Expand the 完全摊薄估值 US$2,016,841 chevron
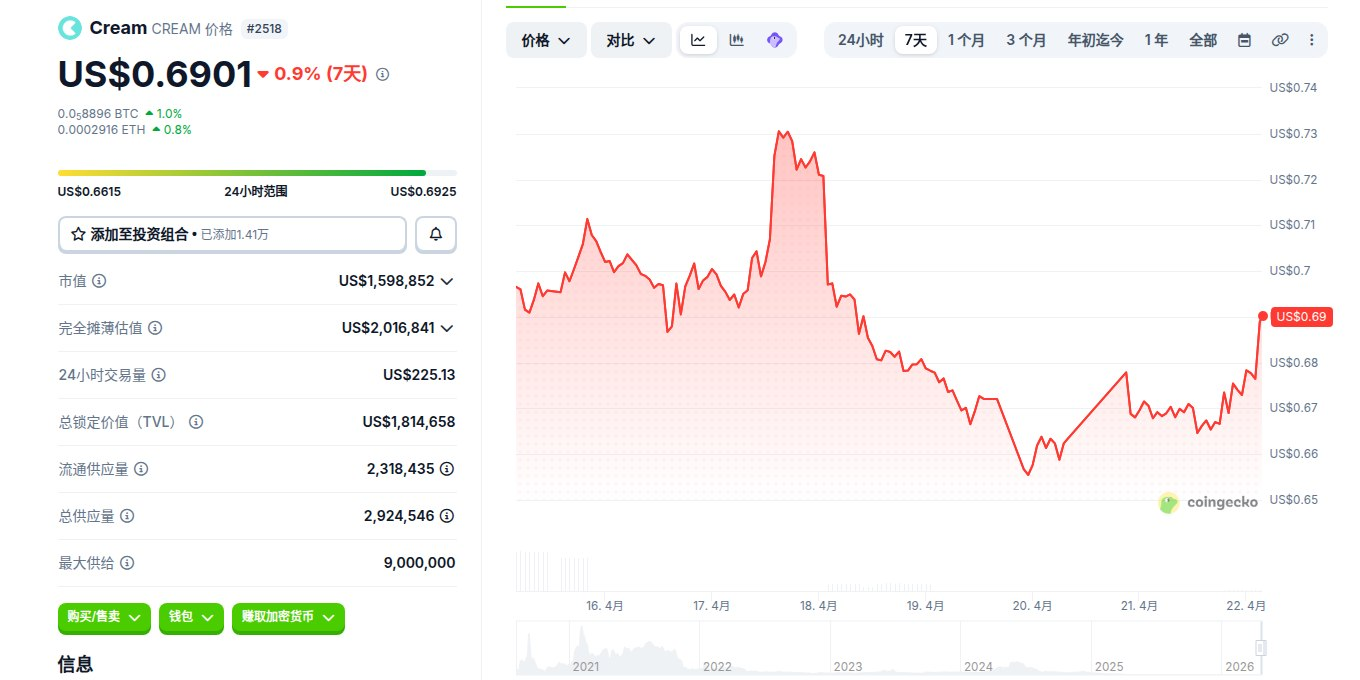Screen dimensions: 1360x680 [x=447, y=328]
